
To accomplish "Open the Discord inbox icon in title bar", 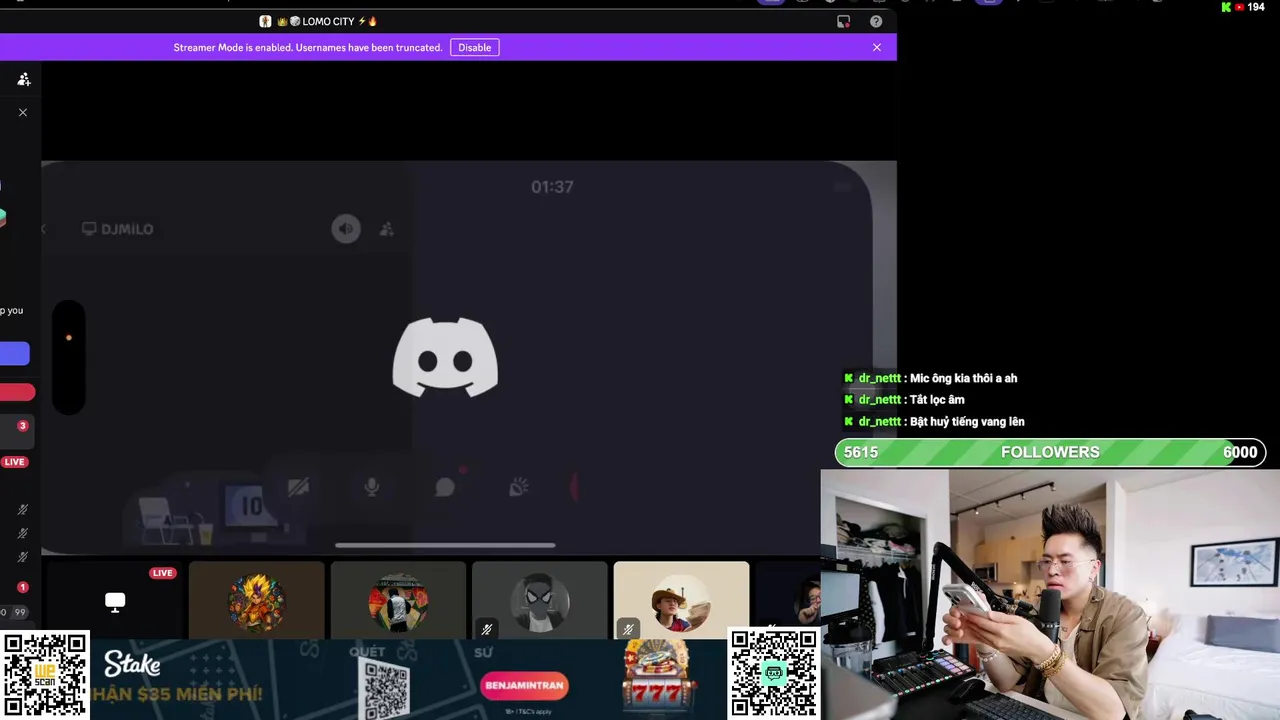I will (x=844, y=21).
